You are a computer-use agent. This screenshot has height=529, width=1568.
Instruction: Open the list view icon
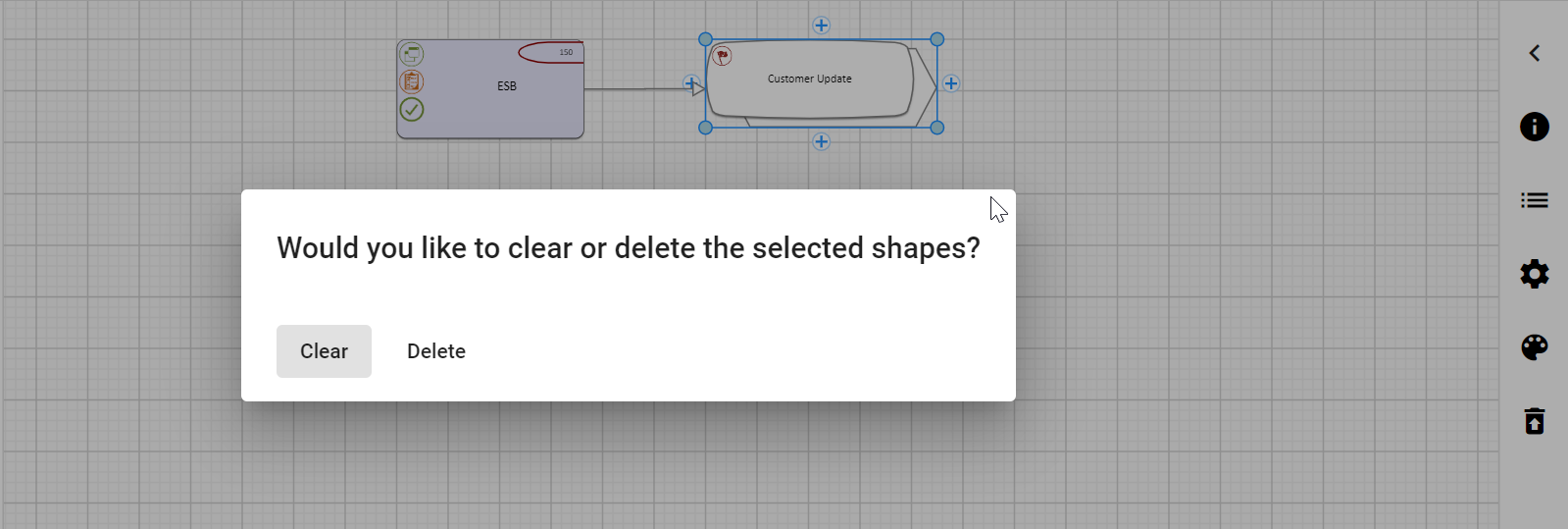1535,200
